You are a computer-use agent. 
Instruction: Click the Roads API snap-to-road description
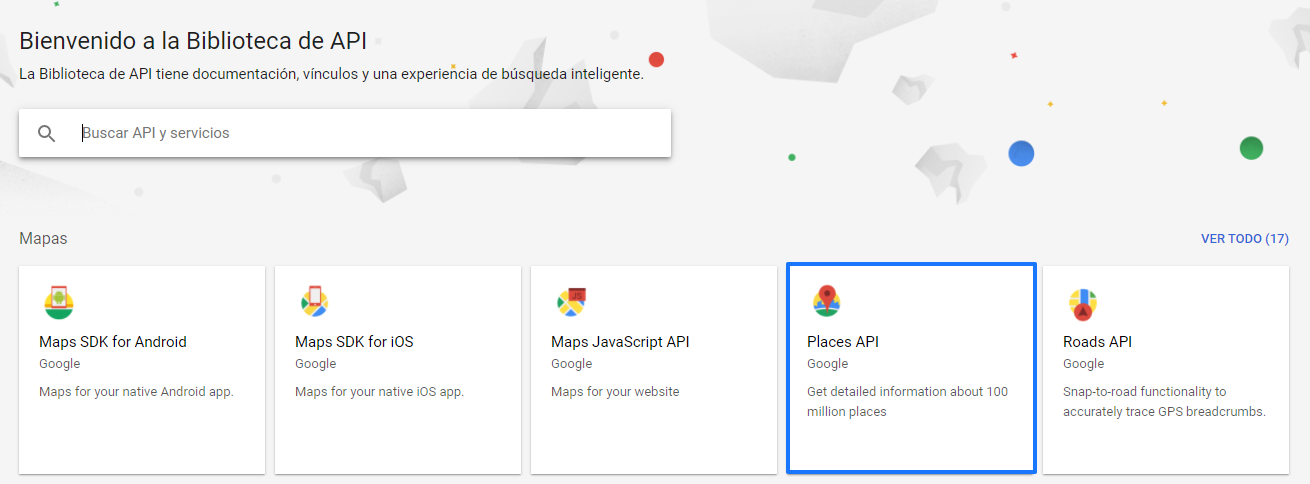pyautogui.click(x=1164, y=401)
